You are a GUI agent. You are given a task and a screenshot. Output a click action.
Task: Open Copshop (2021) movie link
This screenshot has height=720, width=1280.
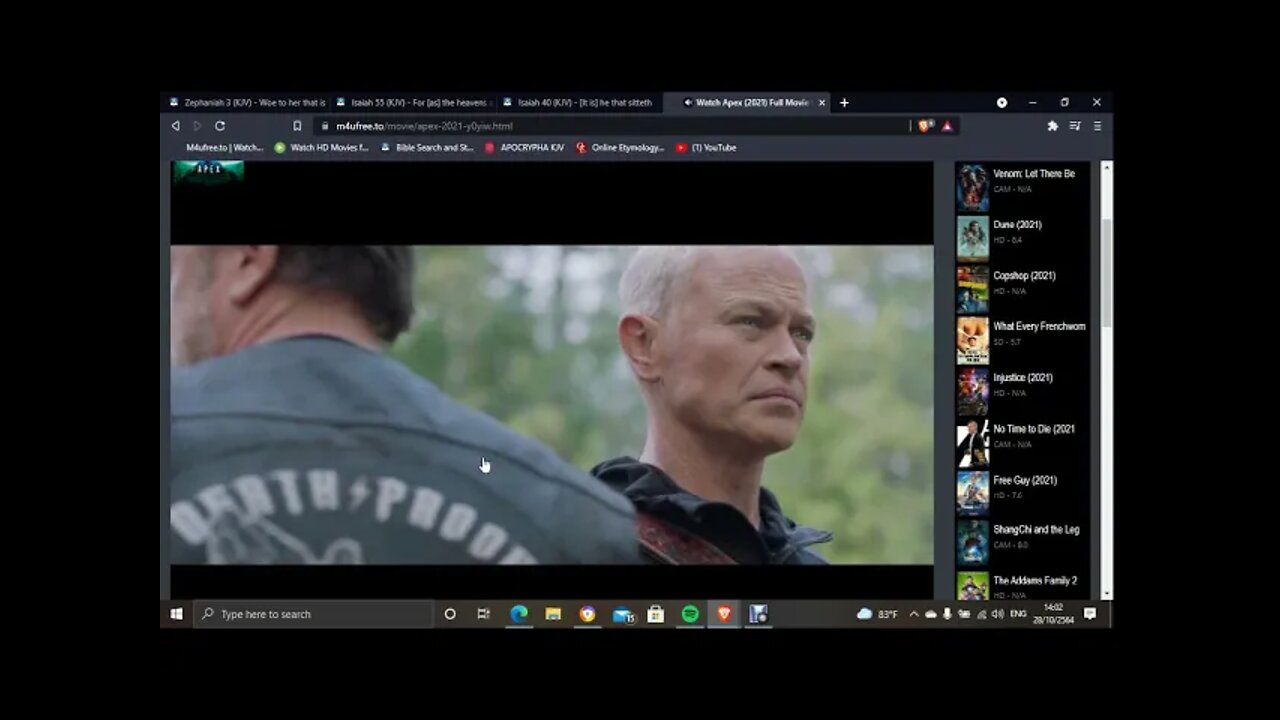click(1024, 276)
